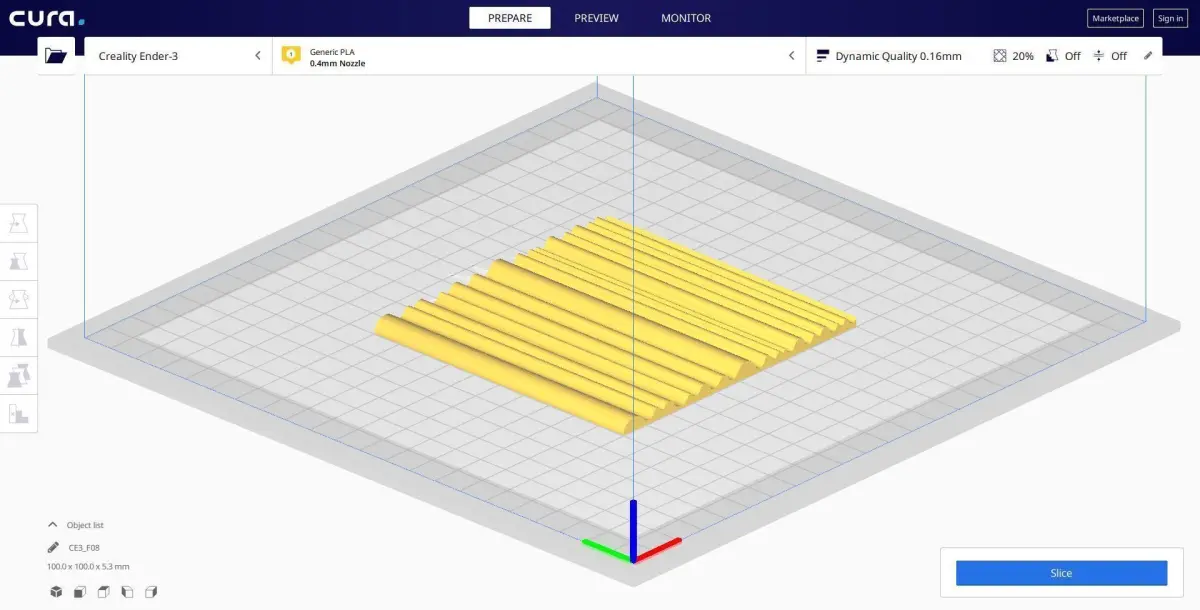This screenshot has height=610, width=1200.
Task: Click the 20% infill setting
Action: (x=1013, y=56)
